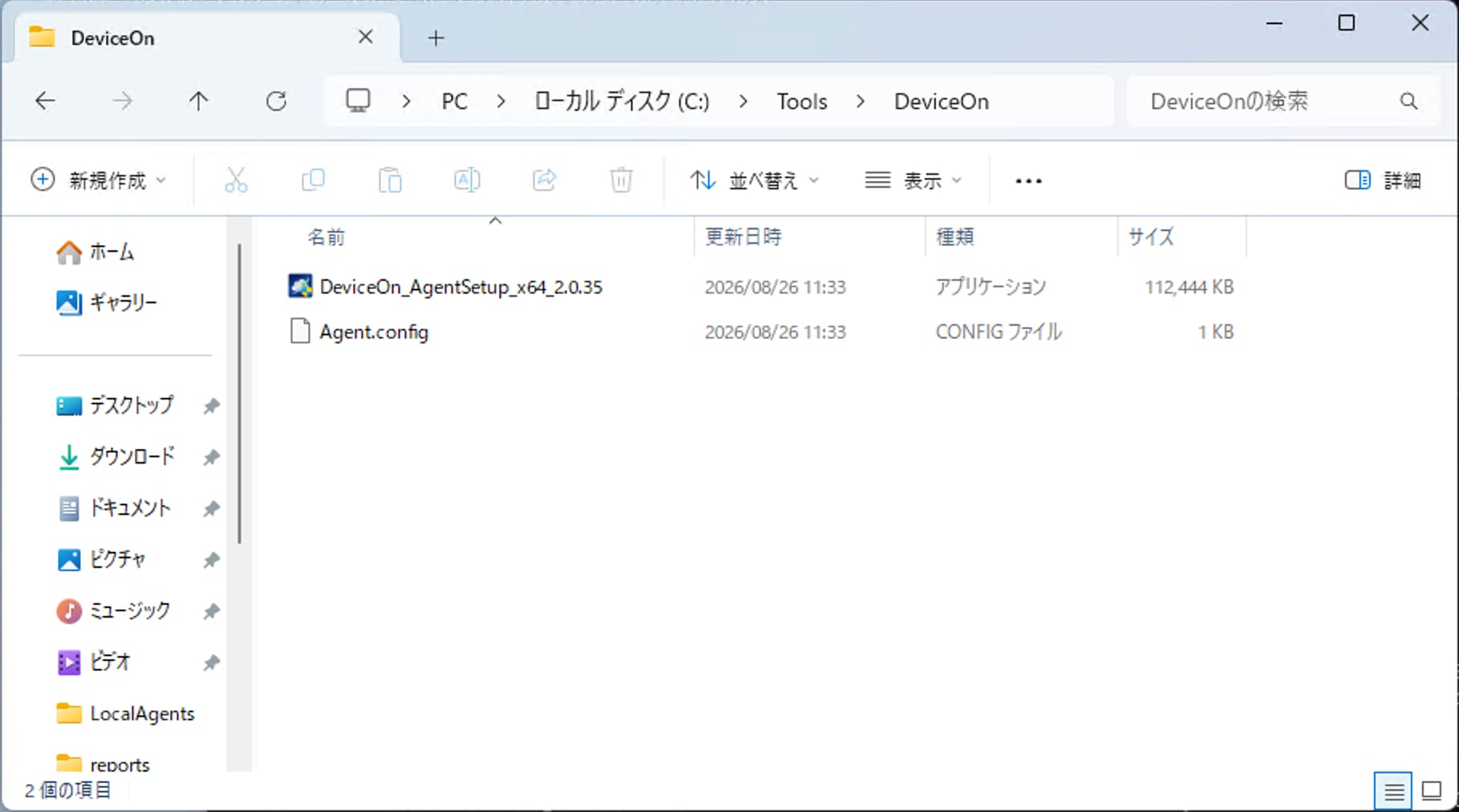Toggle the 詳細 details pane
The image size is (1459, 812).
coord(1383,181)
